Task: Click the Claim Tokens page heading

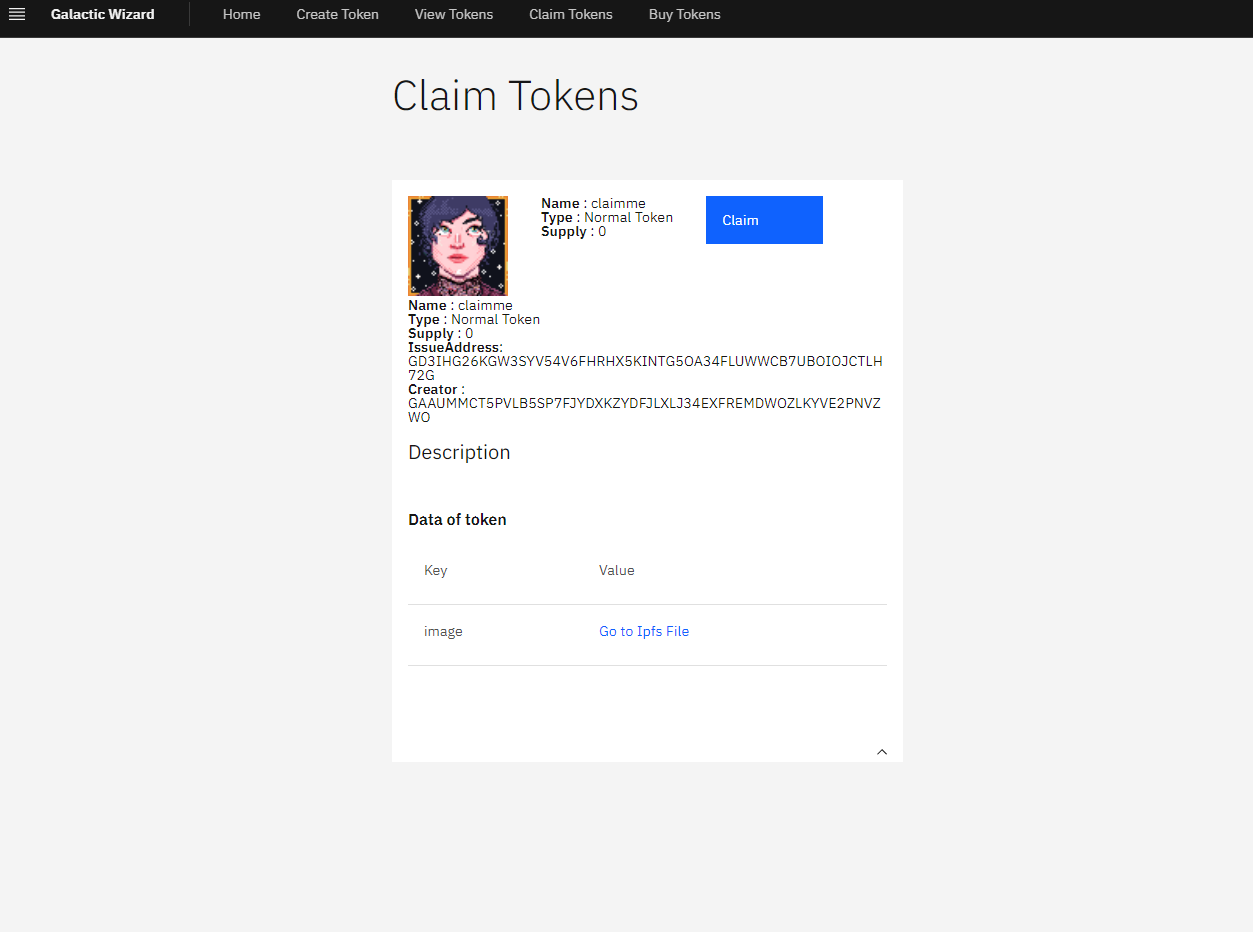Action: [515, 96]
